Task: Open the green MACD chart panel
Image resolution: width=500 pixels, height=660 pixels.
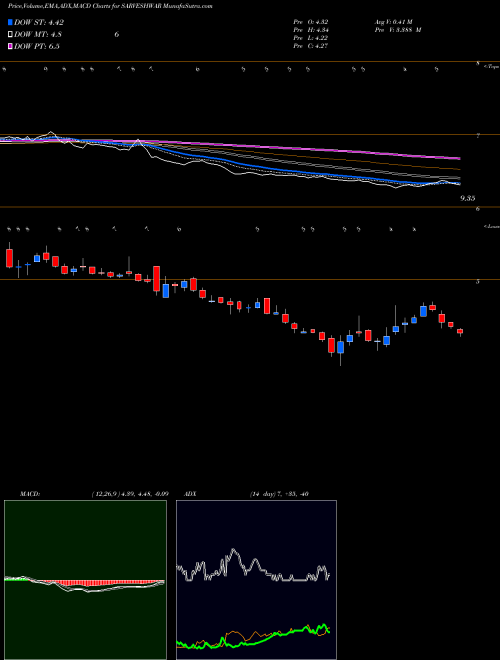Action: tap(85, 580)
